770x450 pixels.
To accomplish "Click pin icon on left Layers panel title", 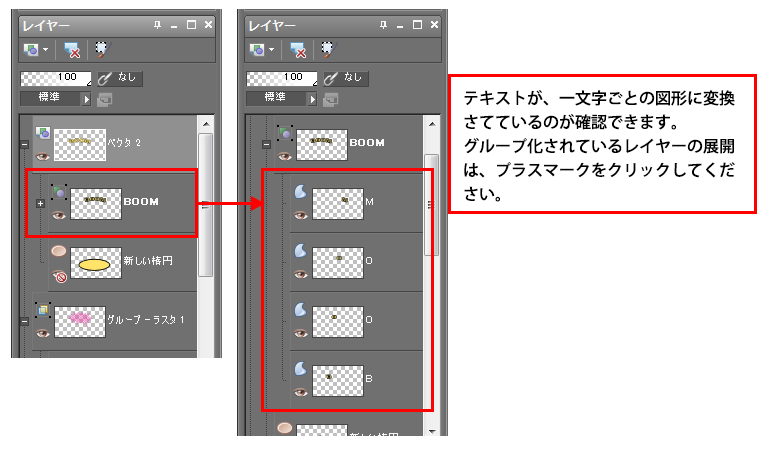I will 157,25.
